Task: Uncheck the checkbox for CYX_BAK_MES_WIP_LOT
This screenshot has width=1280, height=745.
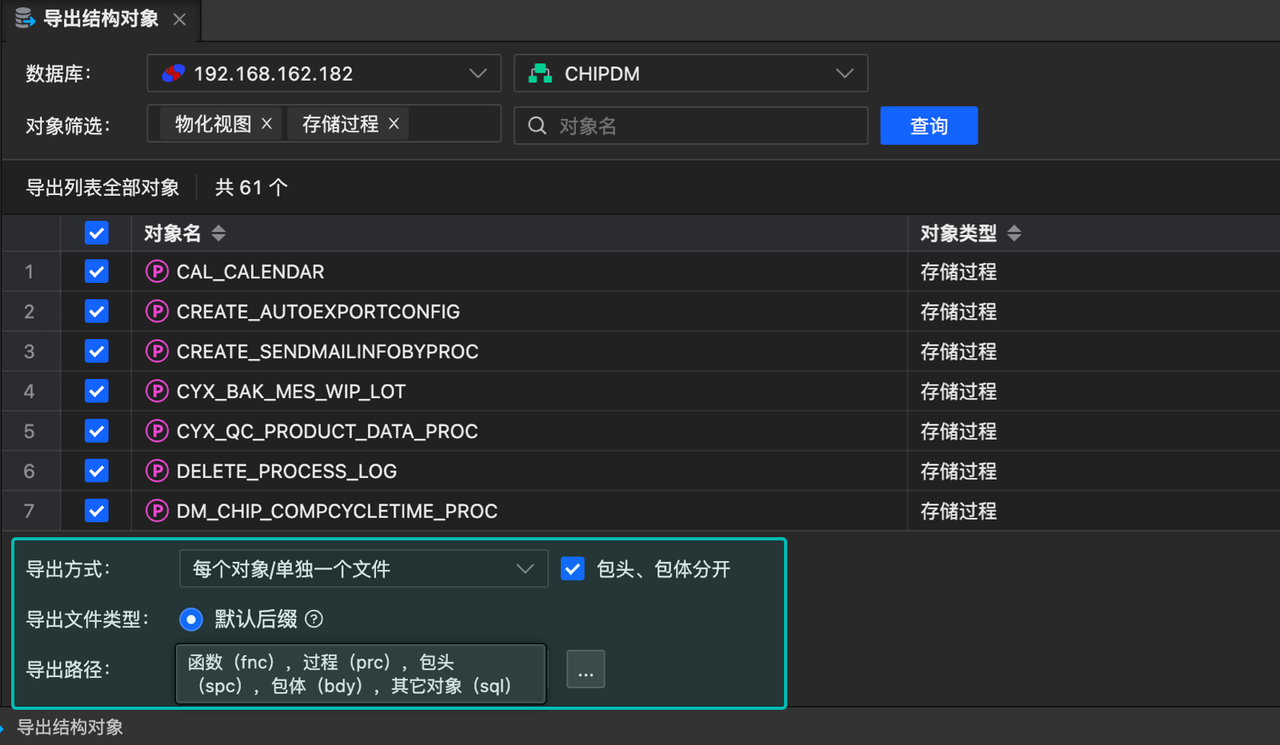Action: click(x=96, y=391)
